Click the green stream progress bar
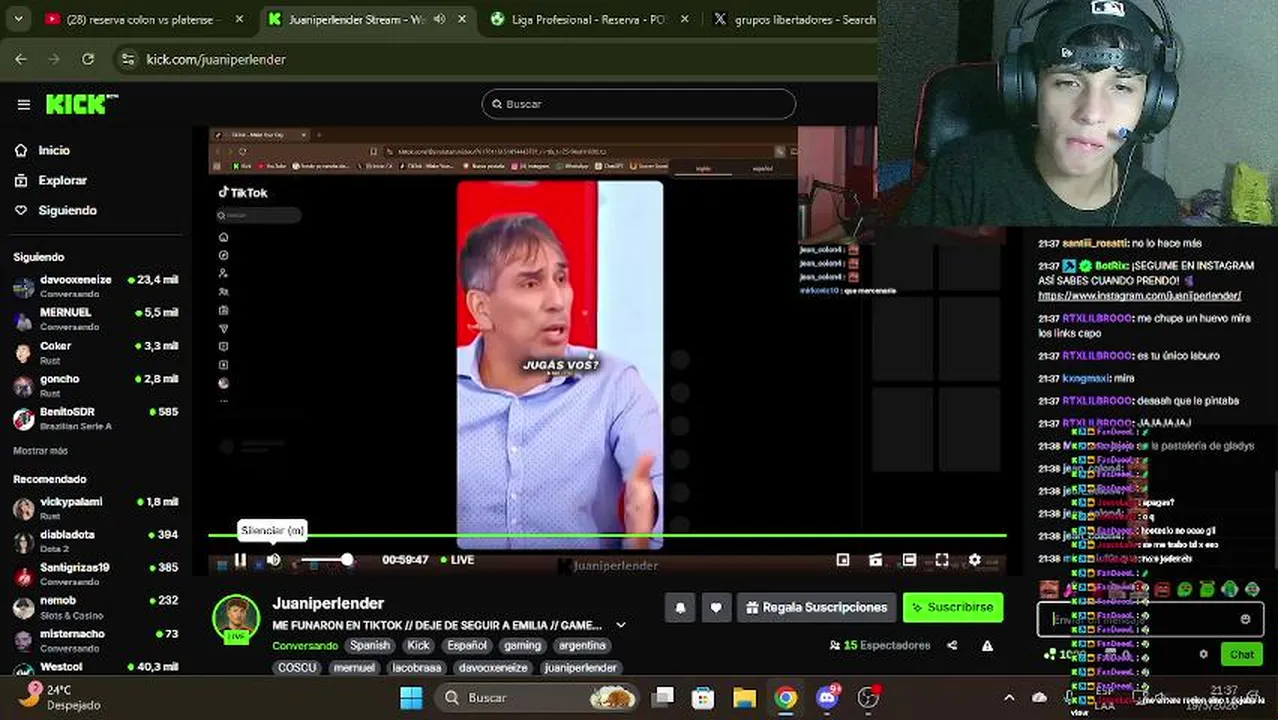 [x=607, y=537]
